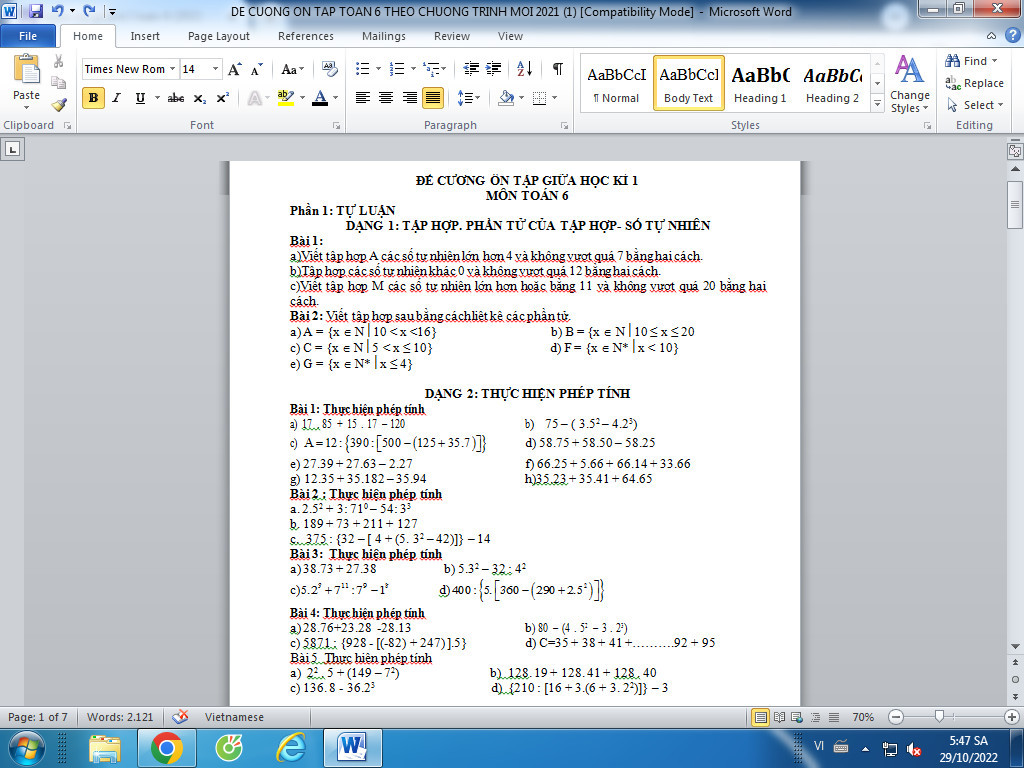Click the Clear Formatting icon

point(331,69)
